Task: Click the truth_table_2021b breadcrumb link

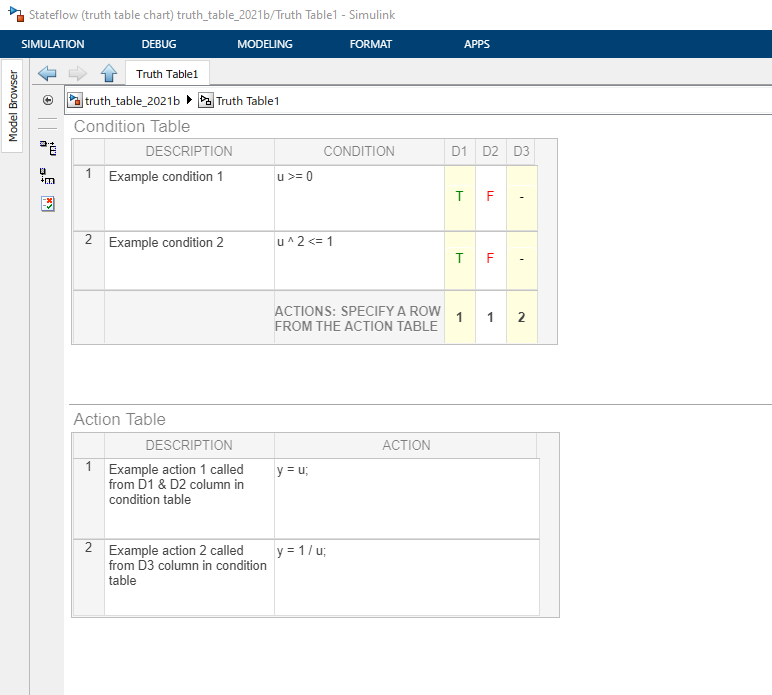Action: point(132,101)
